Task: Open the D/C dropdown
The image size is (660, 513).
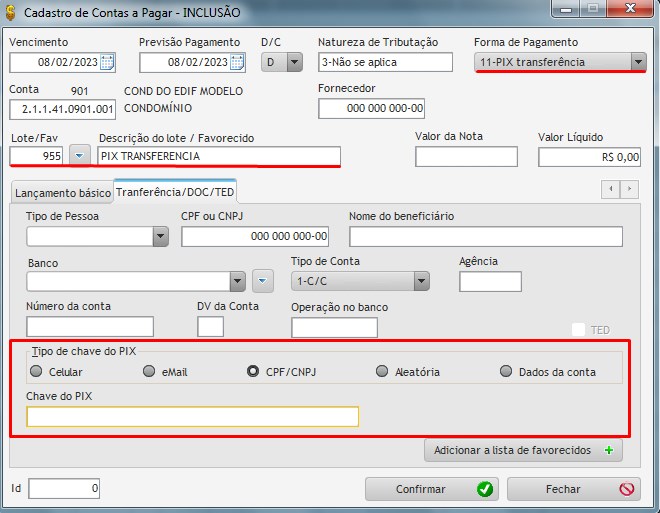Action: pyautogui.click(x=294, y=62)
